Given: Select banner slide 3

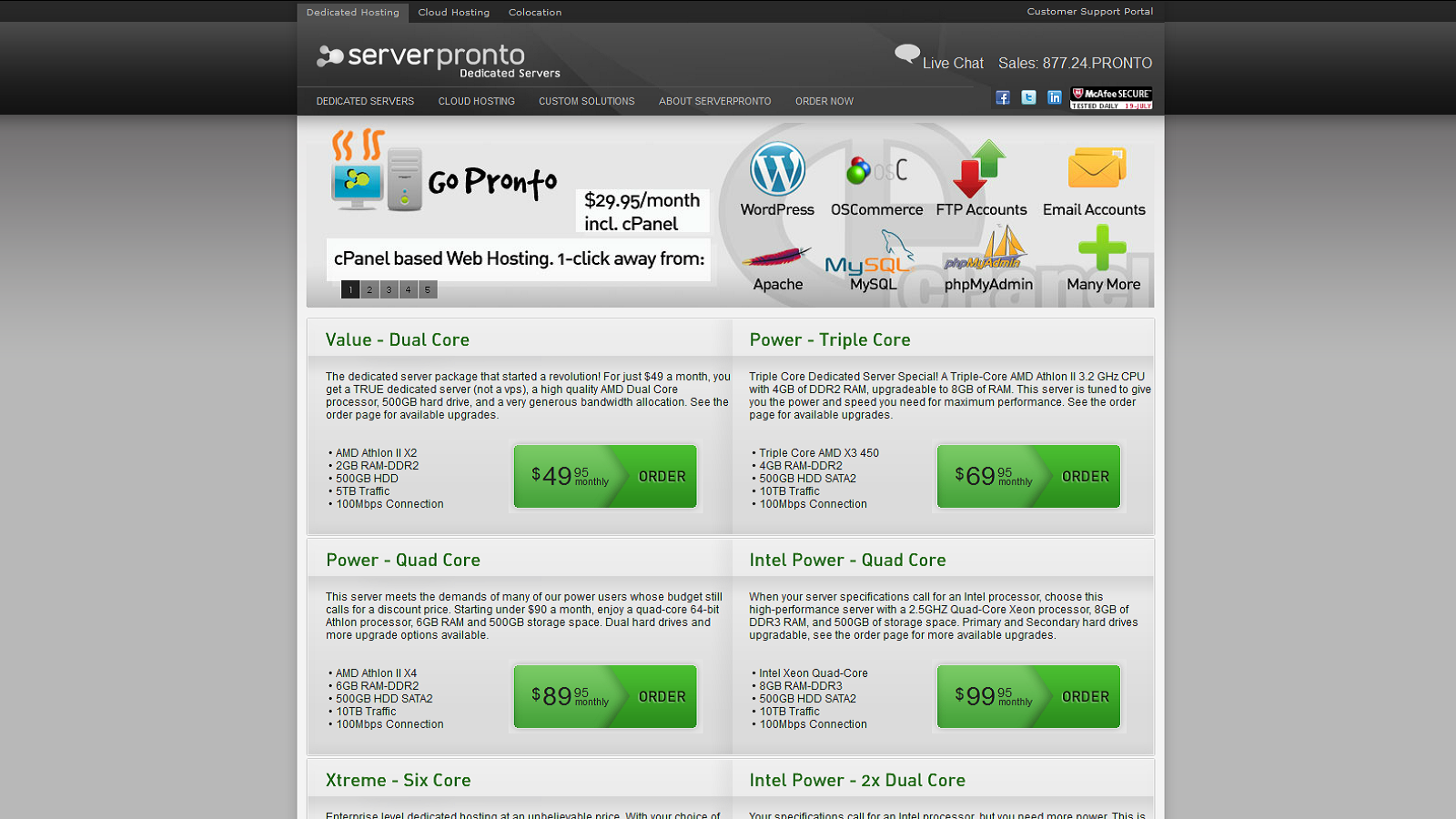Looking at the screenshot, I should click(x=389, y=289).
